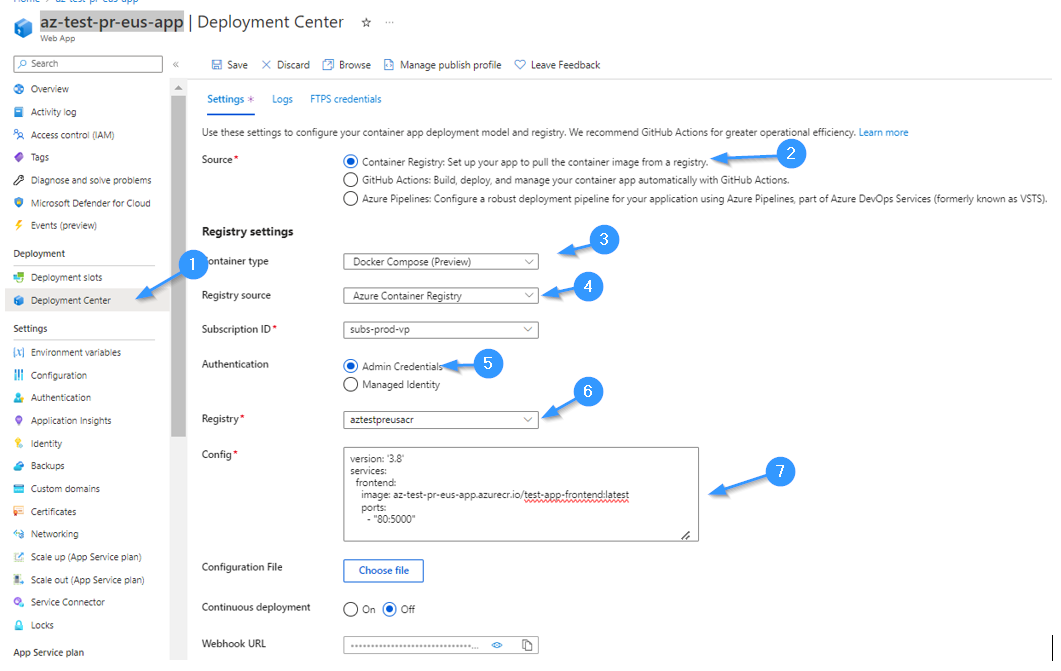Select GitHub Actions source radio button

[350, 180]
